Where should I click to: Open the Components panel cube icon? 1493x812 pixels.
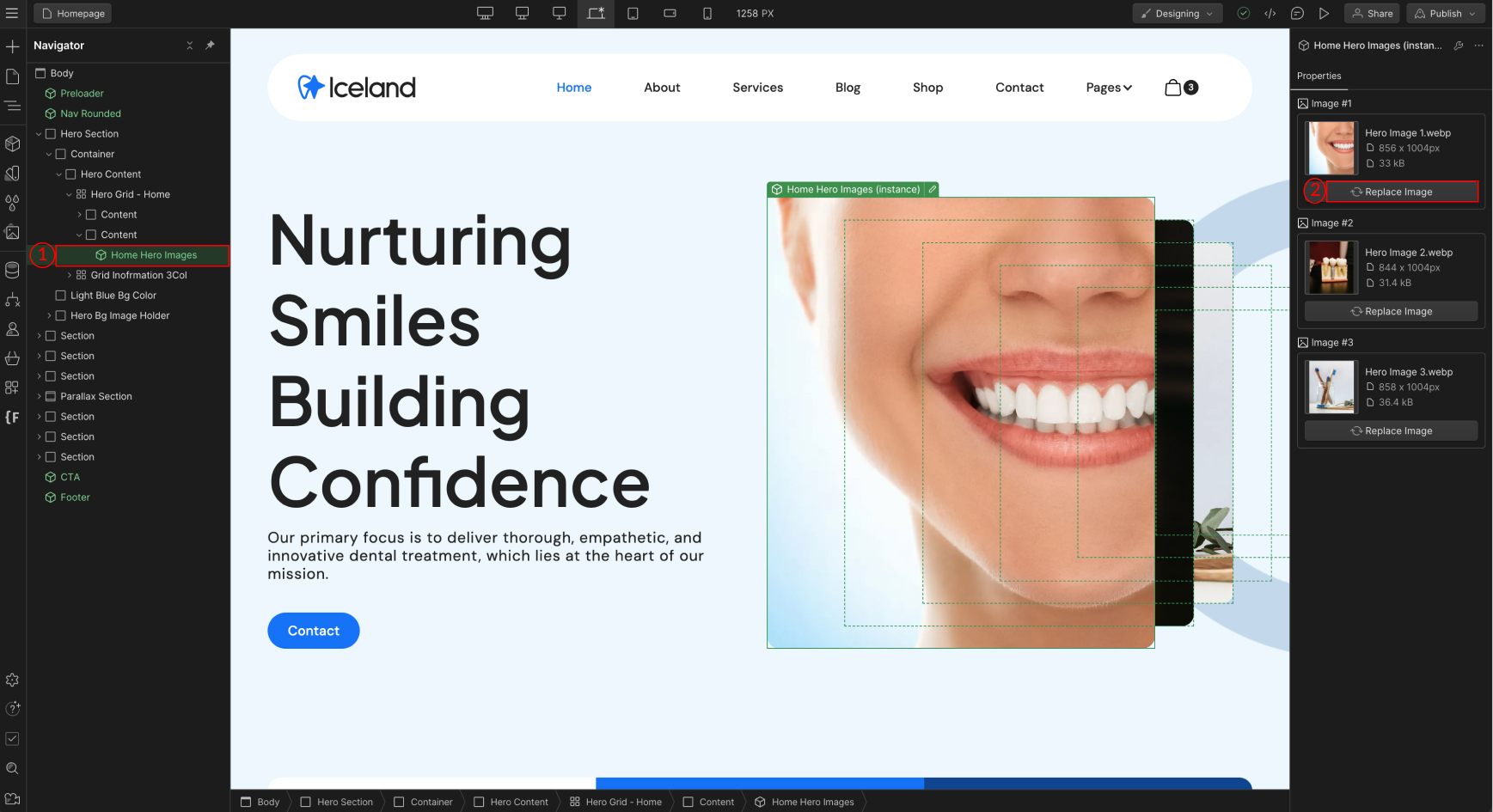pos(12,143)
